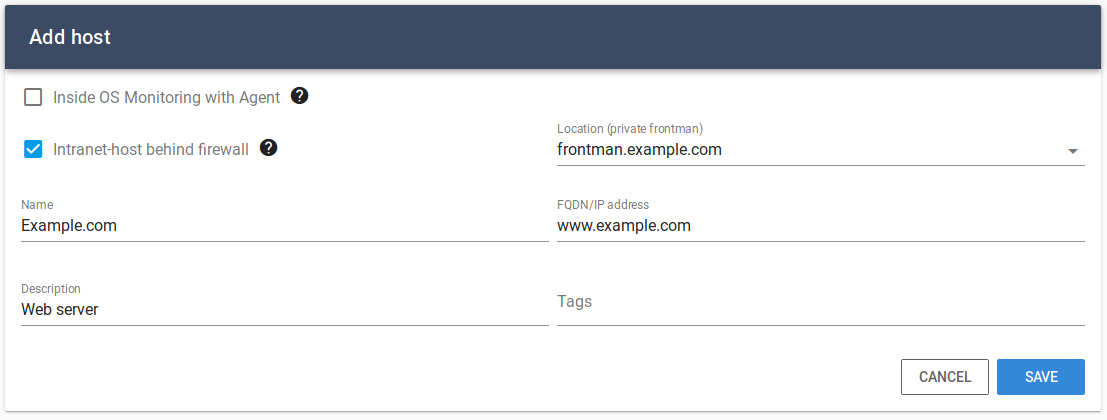
Task: Click the Location (private frontman) label
Action: click(x=630, y=129)
